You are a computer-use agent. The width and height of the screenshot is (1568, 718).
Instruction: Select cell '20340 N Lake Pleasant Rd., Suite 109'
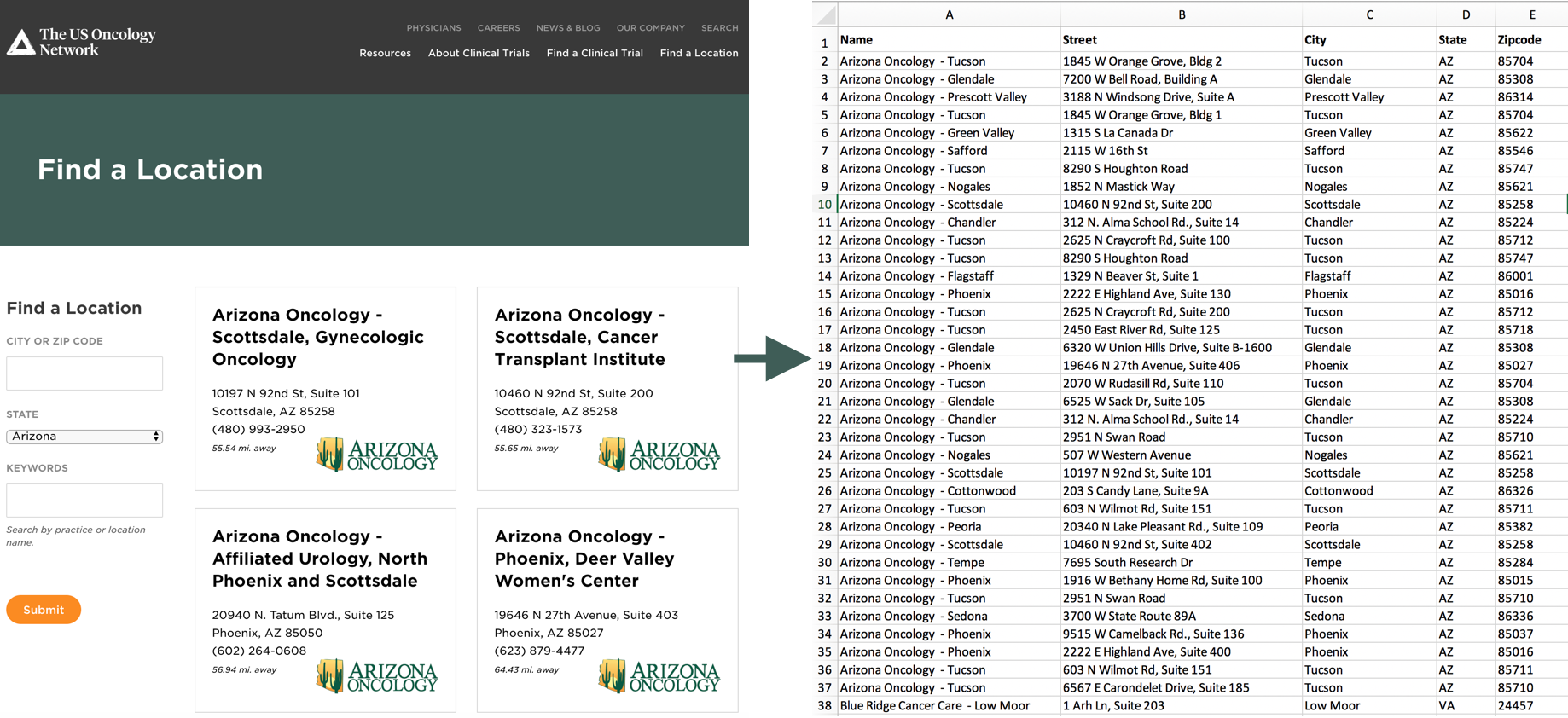[1182, 527]
